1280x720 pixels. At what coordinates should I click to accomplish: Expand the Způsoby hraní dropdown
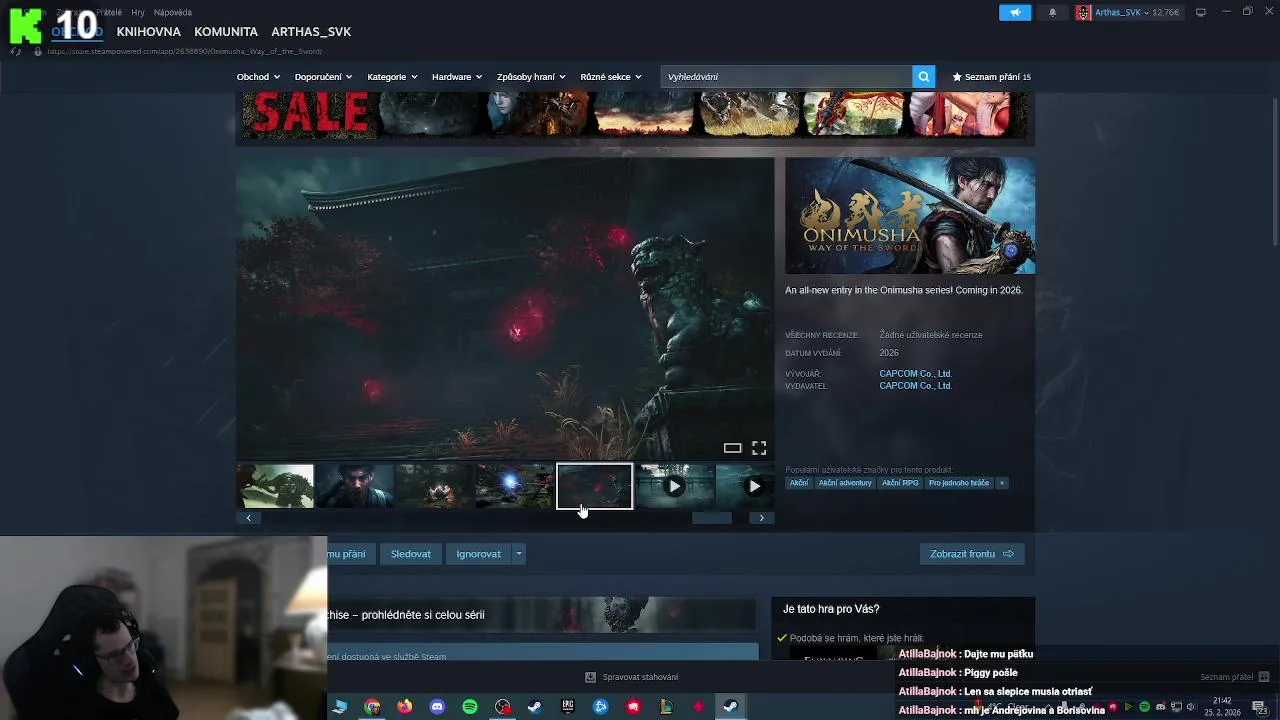coord(531,77)
